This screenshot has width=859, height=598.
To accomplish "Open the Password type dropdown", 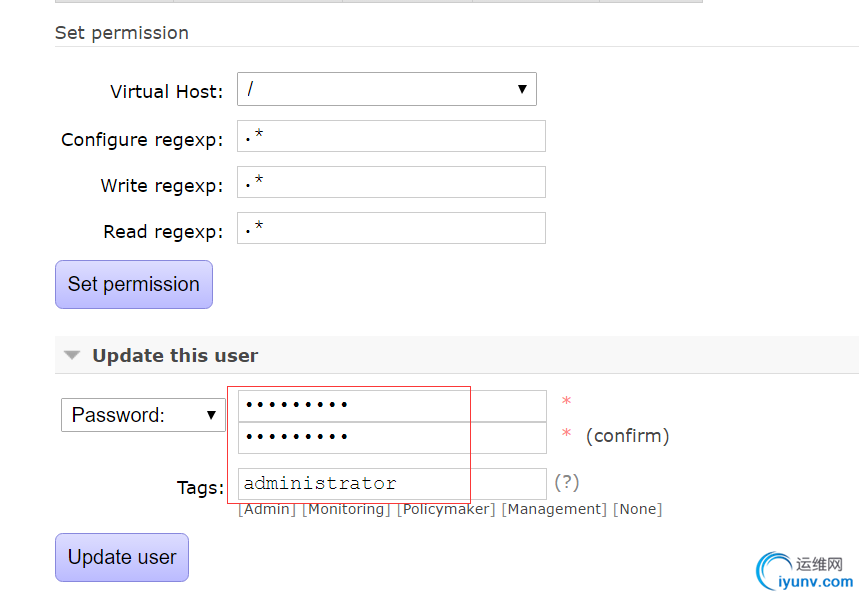I will pos(143,415).
